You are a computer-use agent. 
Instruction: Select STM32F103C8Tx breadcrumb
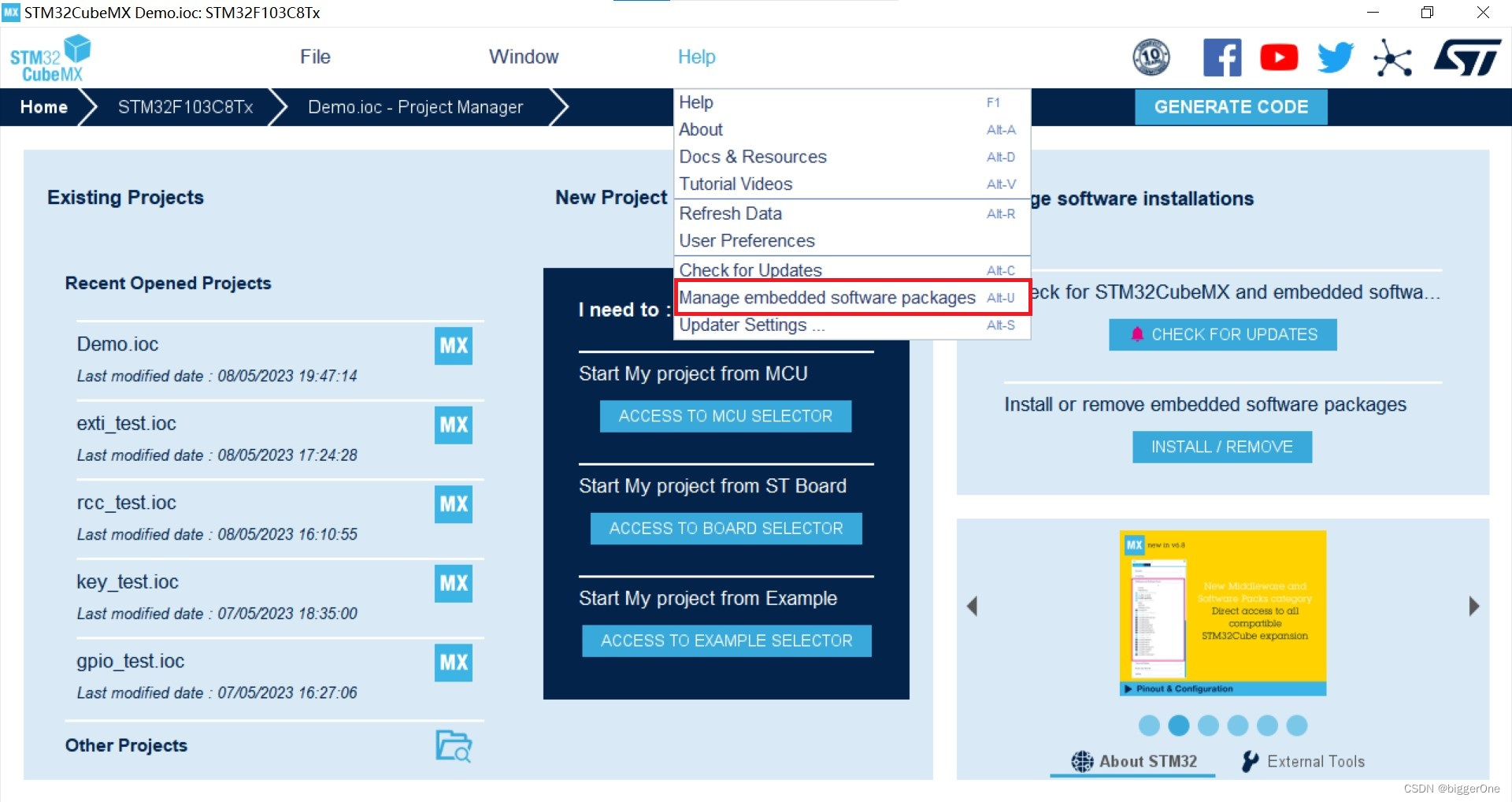pos(186,107)
